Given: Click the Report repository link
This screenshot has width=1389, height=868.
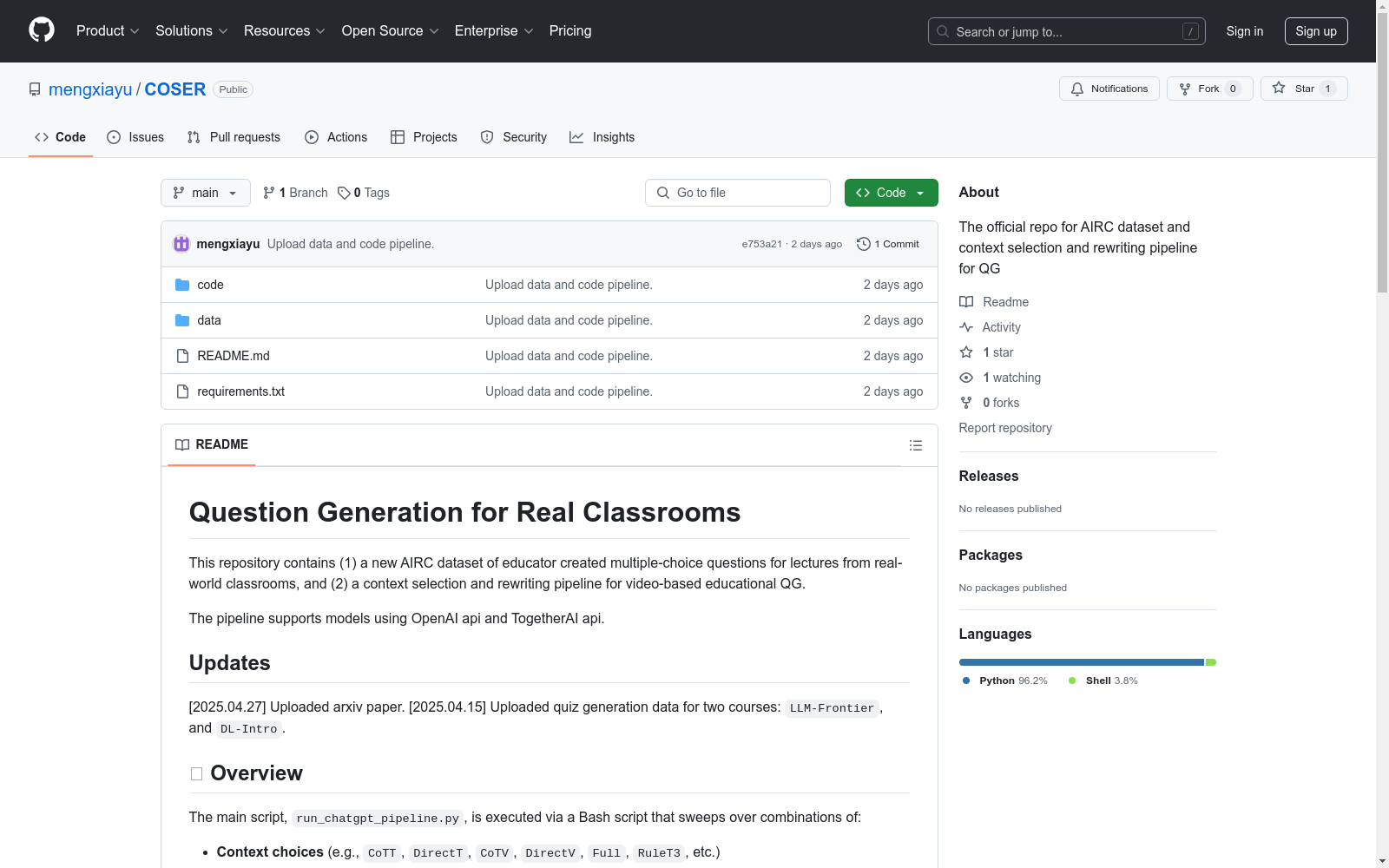Looking at the screenshot, I should pos(1005,428).
